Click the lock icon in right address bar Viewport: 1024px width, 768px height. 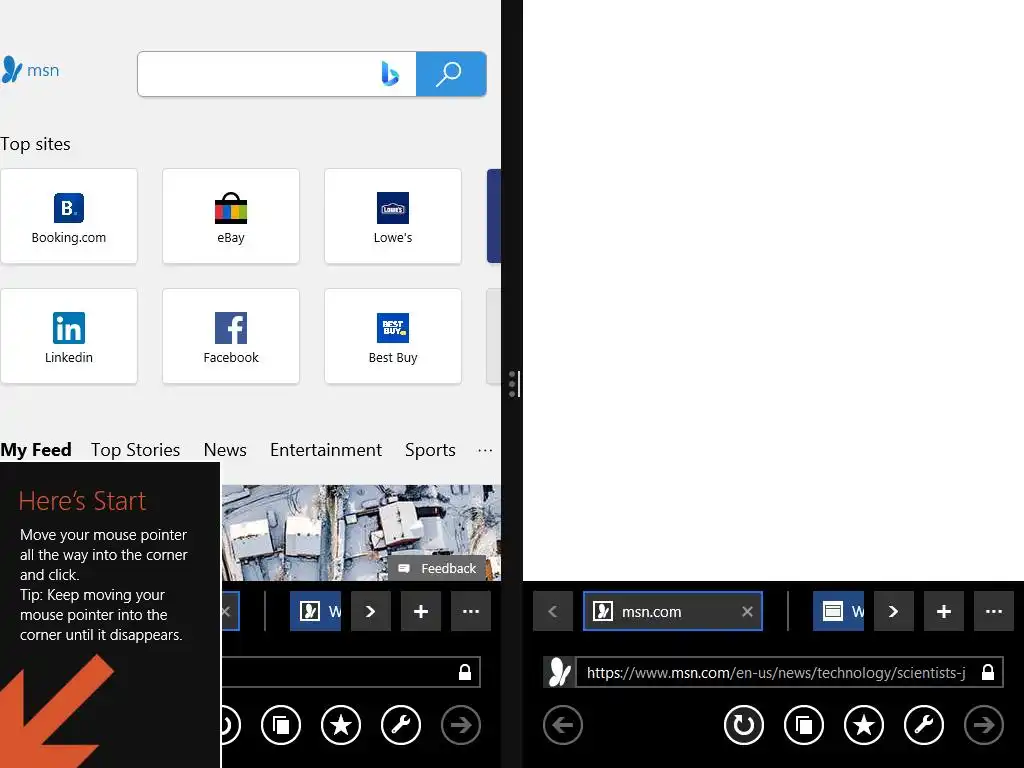click(x=988, y=672)
